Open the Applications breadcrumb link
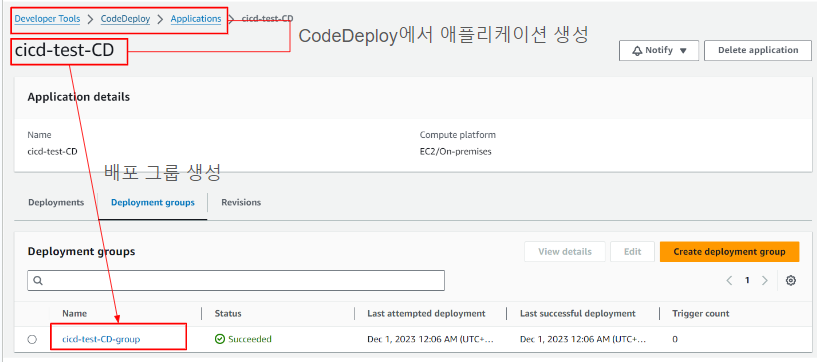 [196, 19]
